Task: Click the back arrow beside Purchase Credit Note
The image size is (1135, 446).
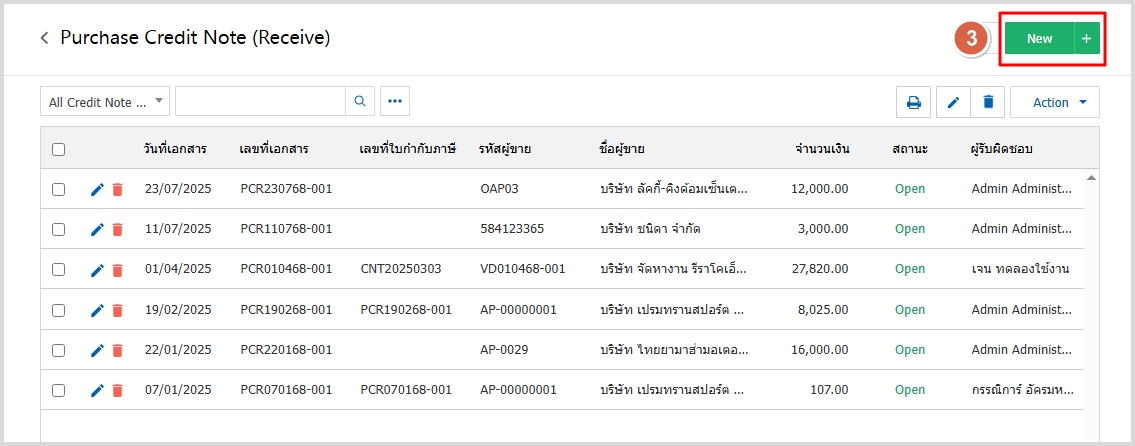Action: point(44,38)
